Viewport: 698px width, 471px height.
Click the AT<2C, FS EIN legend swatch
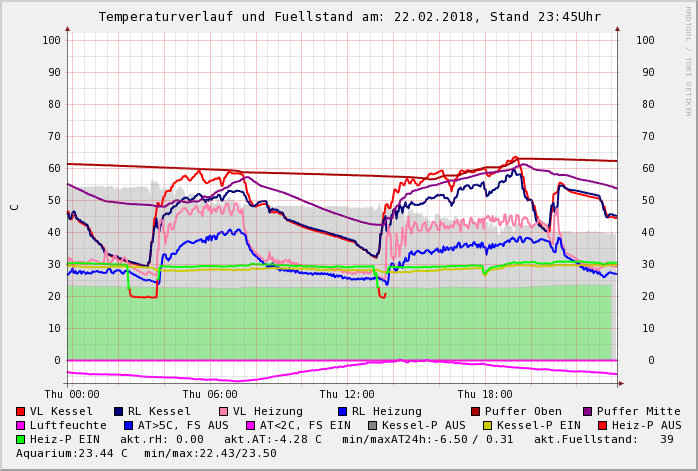(x=250, y=425)
